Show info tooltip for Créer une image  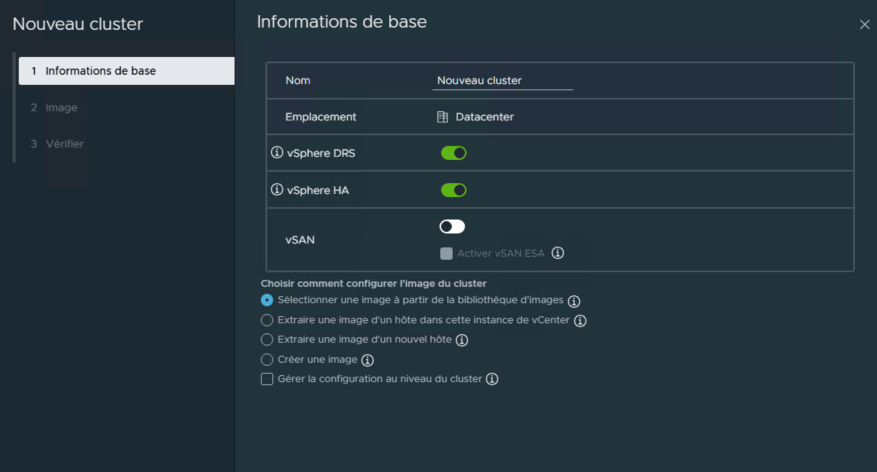(x=367, y=360)
